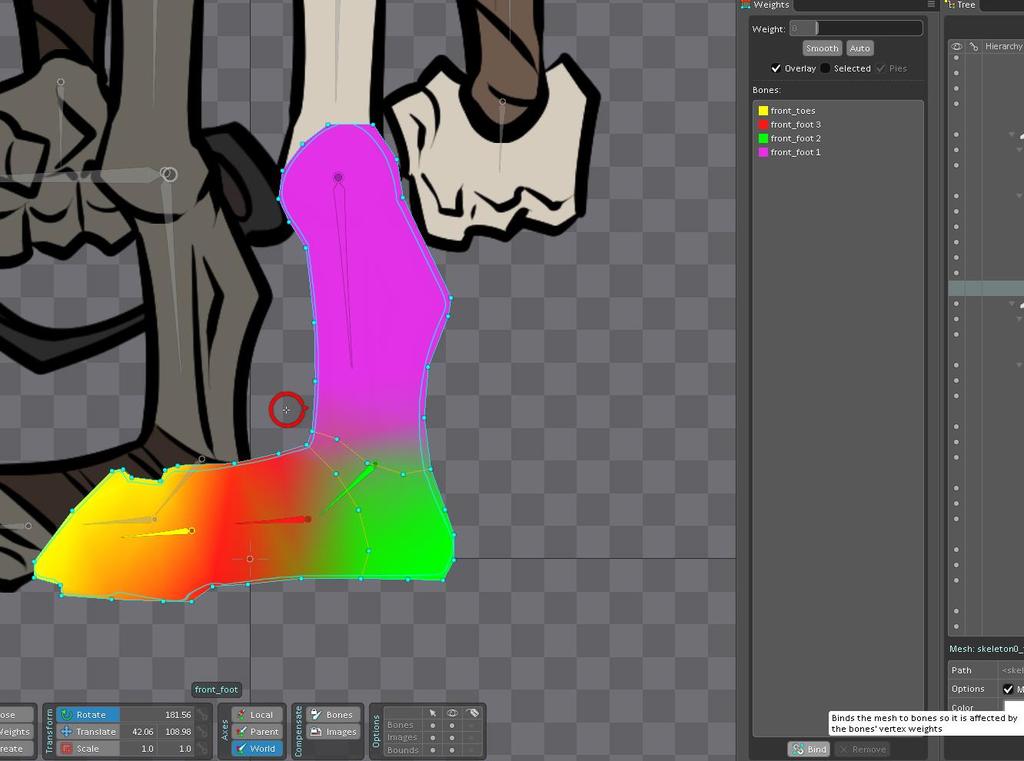The height and width of the screenshot is (761, 1024).
Task: Toggle Images compensation
Action: (333, 732)
